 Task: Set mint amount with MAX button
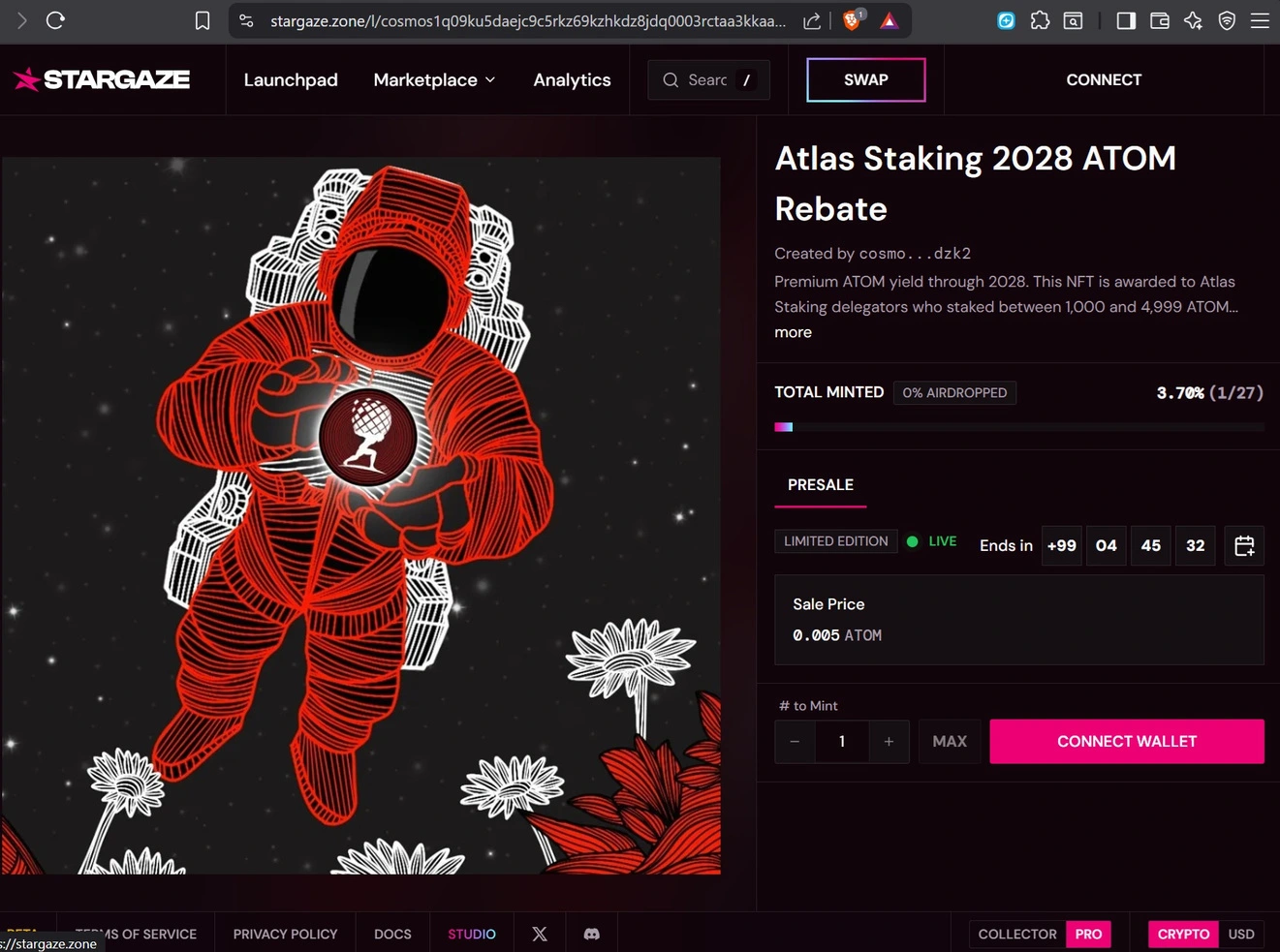(950, 742)
